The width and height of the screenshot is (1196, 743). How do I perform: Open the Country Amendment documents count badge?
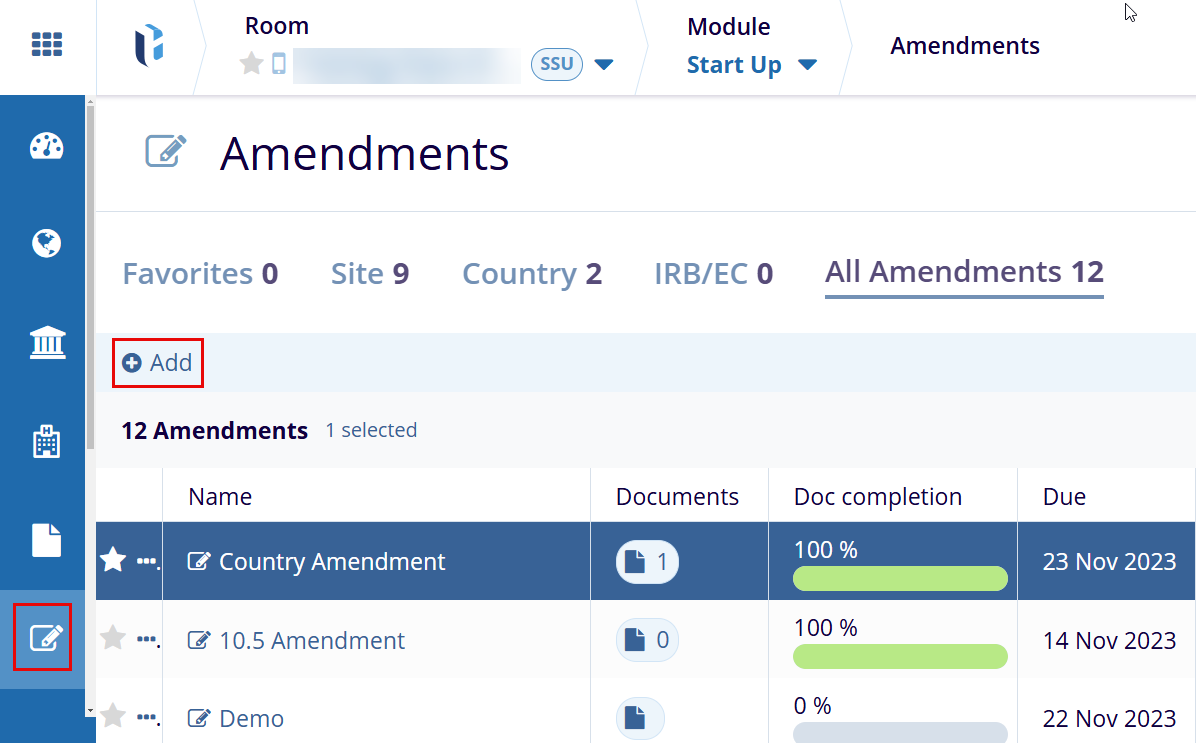point(647,562)
